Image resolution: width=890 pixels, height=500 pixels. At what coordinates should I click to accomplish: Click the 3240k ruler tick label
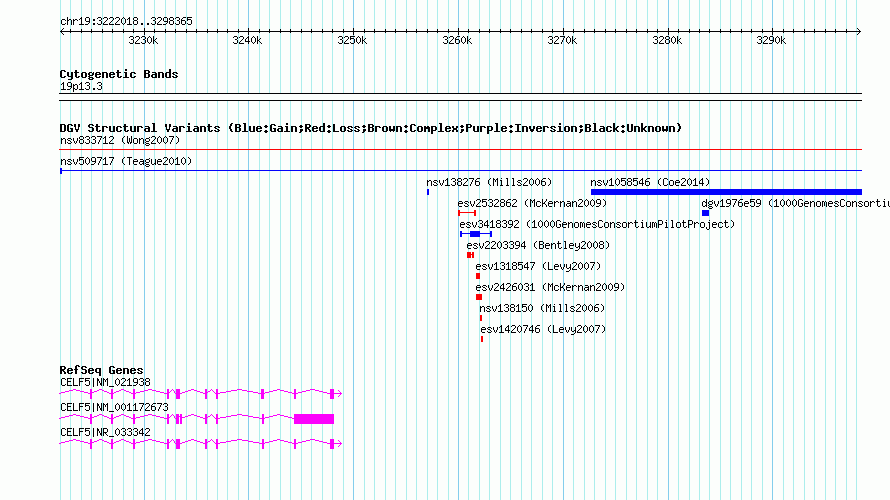[x=247, y=40]
